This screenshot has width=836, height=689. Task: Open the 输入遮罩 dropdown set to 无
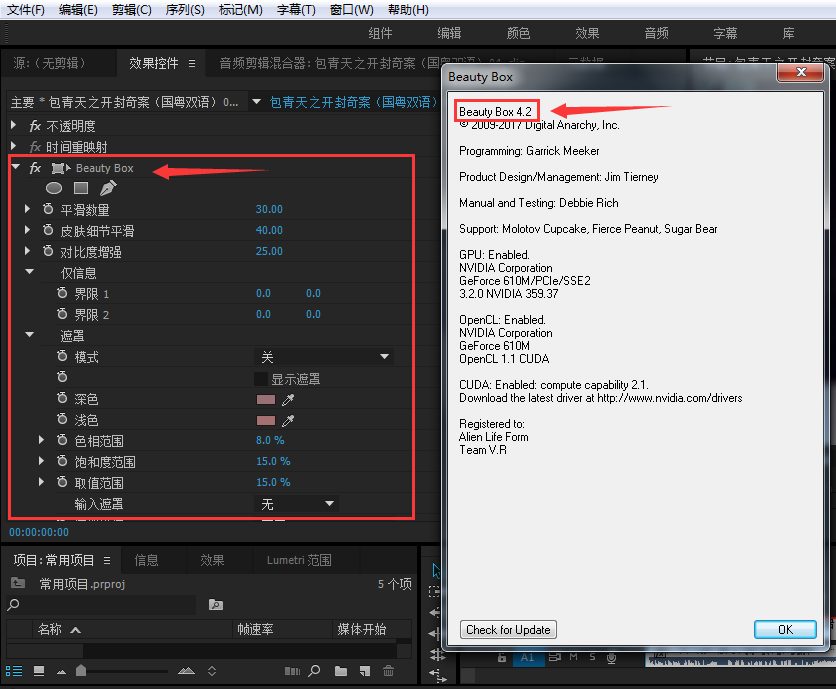(295, 503)
